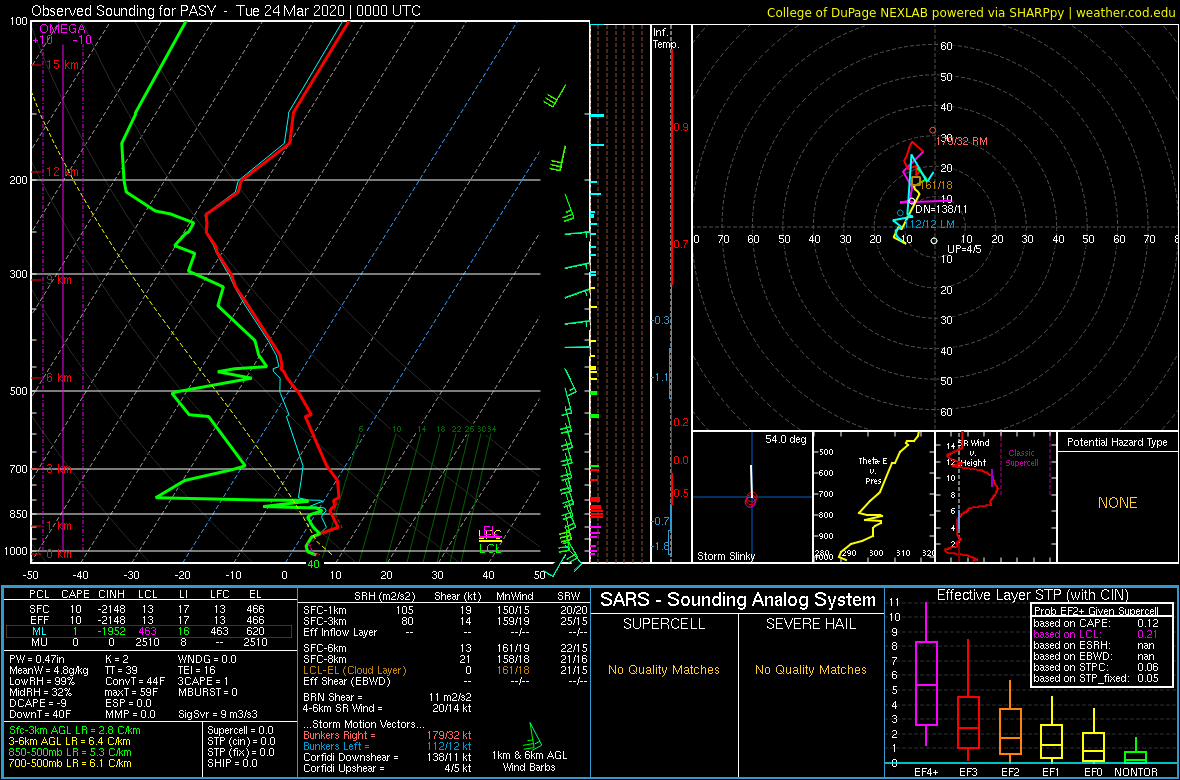The height and width of the screenshot is (780, 1180).
Task: Click the 179/32 RM hodograph label
Action: coord(962,141)
